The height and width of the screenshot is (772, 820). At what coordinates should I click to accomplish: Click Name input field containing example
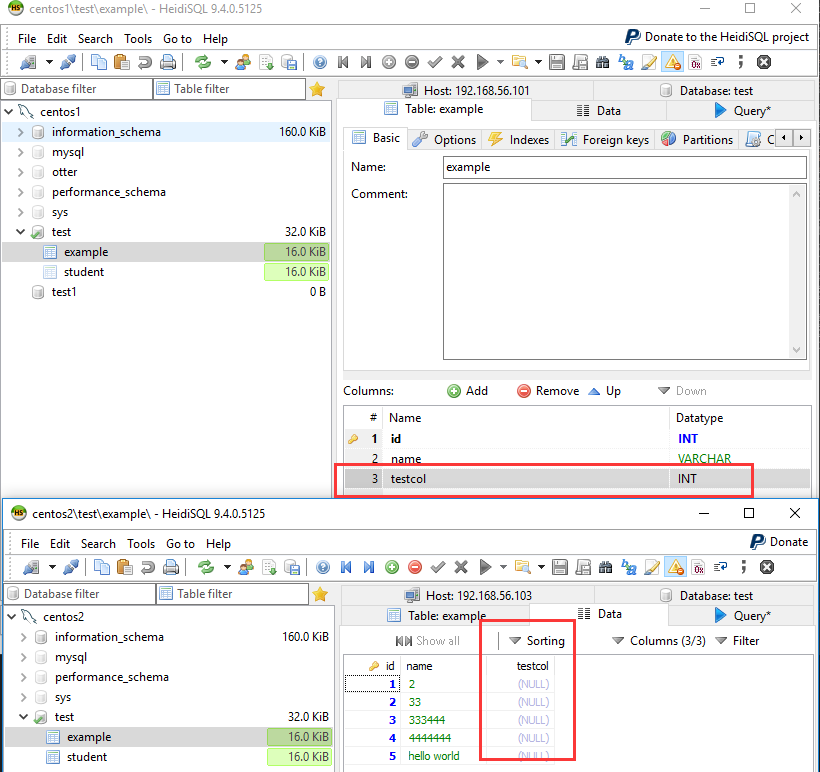pos(624,167)
